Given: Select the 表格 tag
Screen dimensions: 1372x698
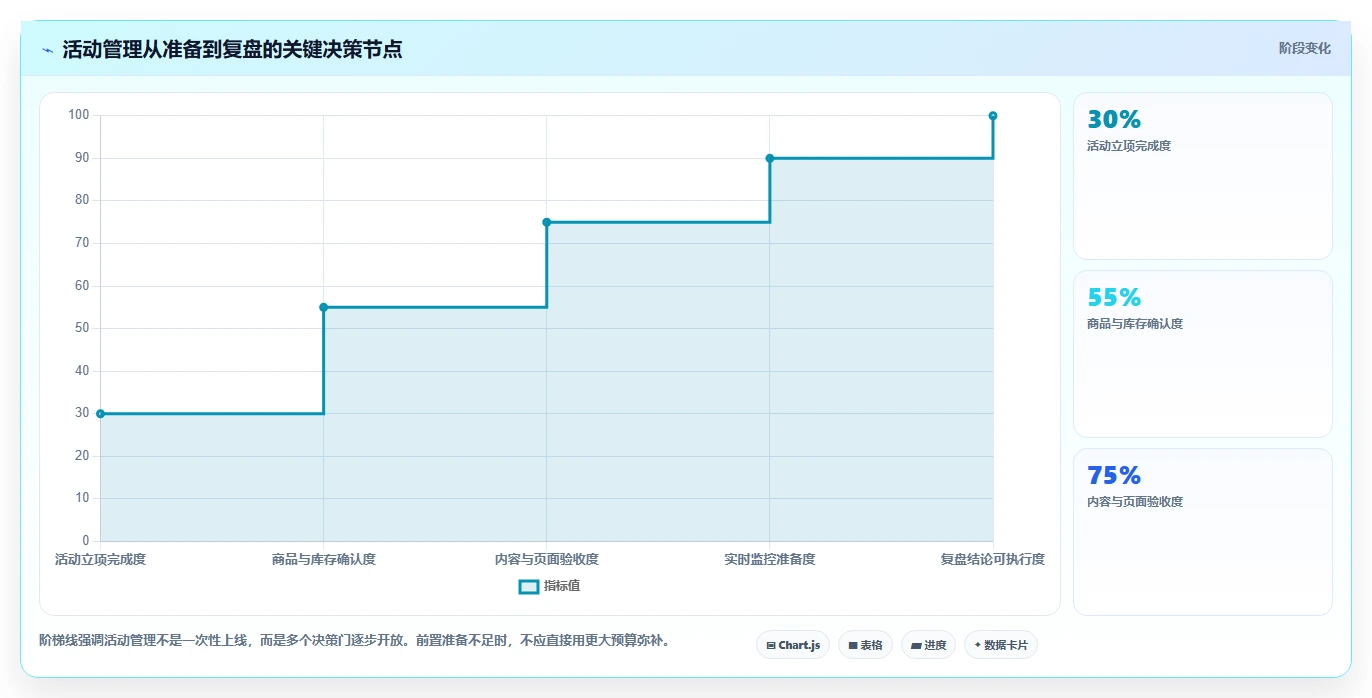Looking at the screenshot, I should click(x=865, y=645).
